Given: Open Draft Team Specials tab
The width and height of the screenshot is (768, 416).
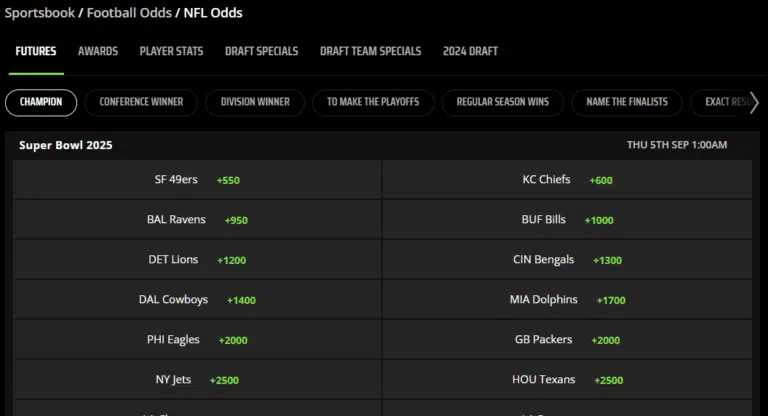Looking at the screenshot, I should pos(371,51).
